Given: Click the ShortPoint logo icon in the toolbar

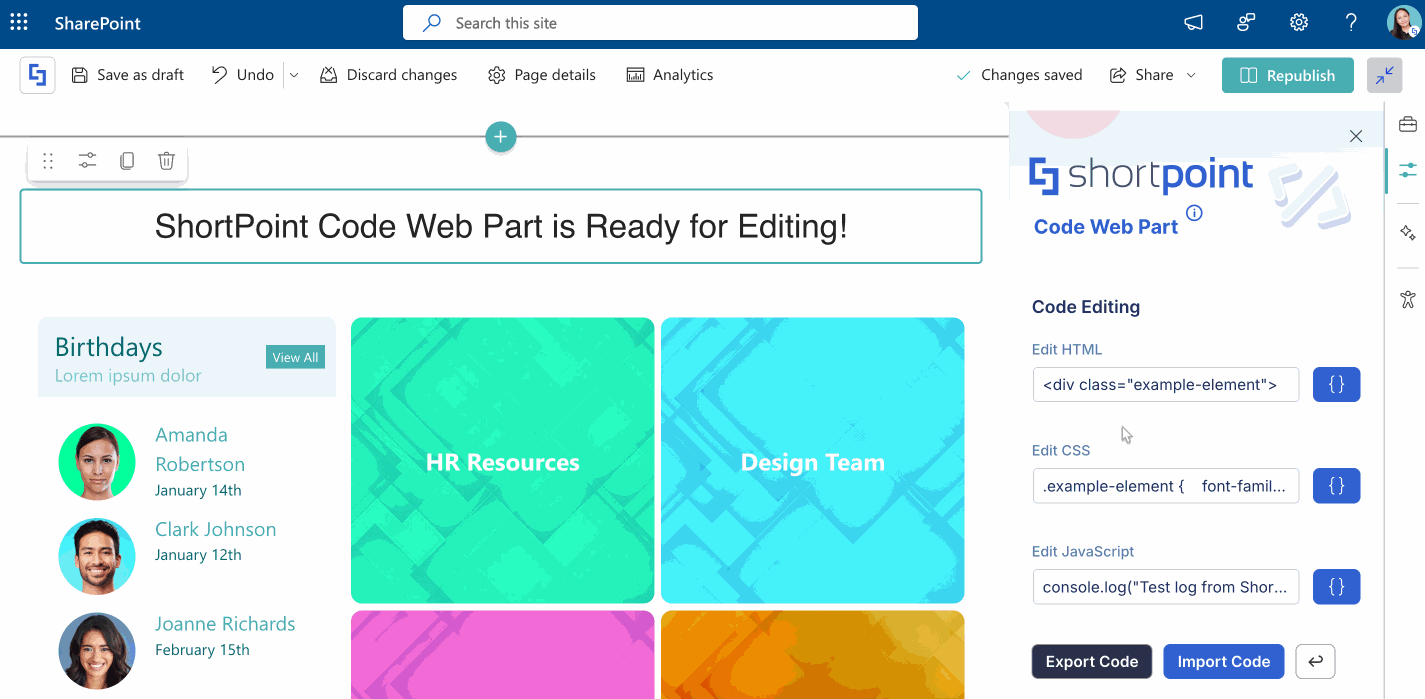Looking at the screenshot, I should (x=38, y=75).
